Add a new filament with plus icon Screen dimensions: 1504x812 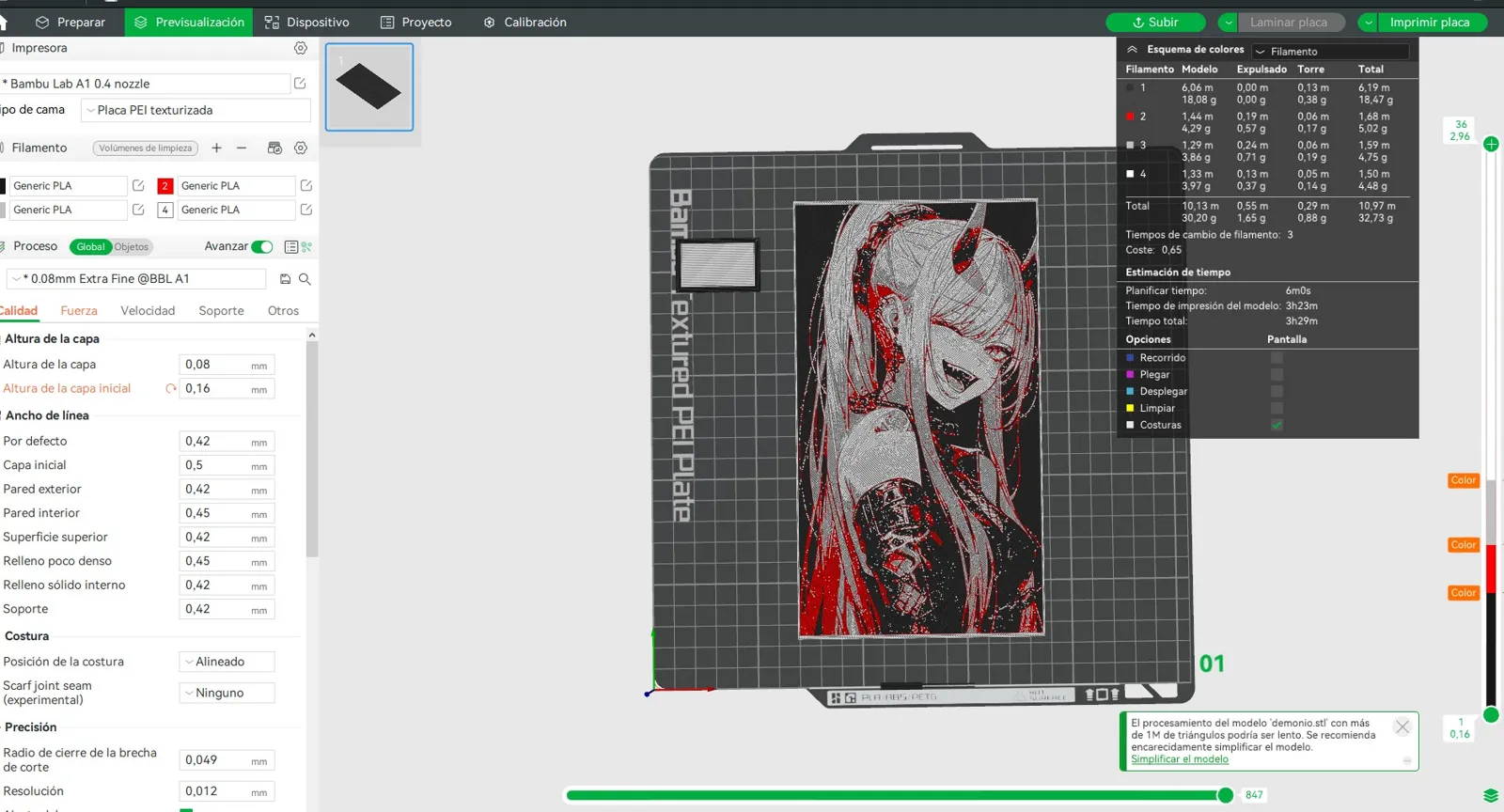[x=216, y=148]
